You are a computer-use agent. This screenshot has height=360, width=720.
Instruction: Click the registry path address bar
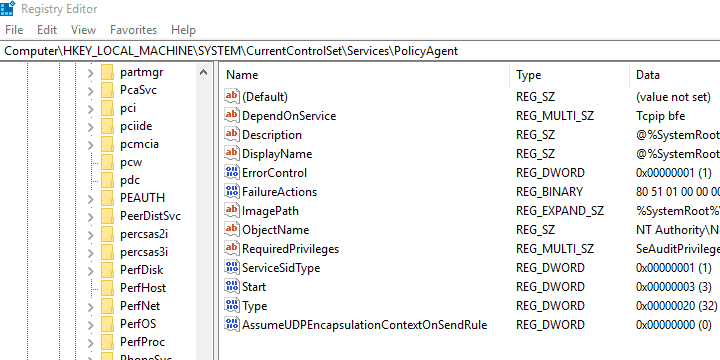[360, 51]
